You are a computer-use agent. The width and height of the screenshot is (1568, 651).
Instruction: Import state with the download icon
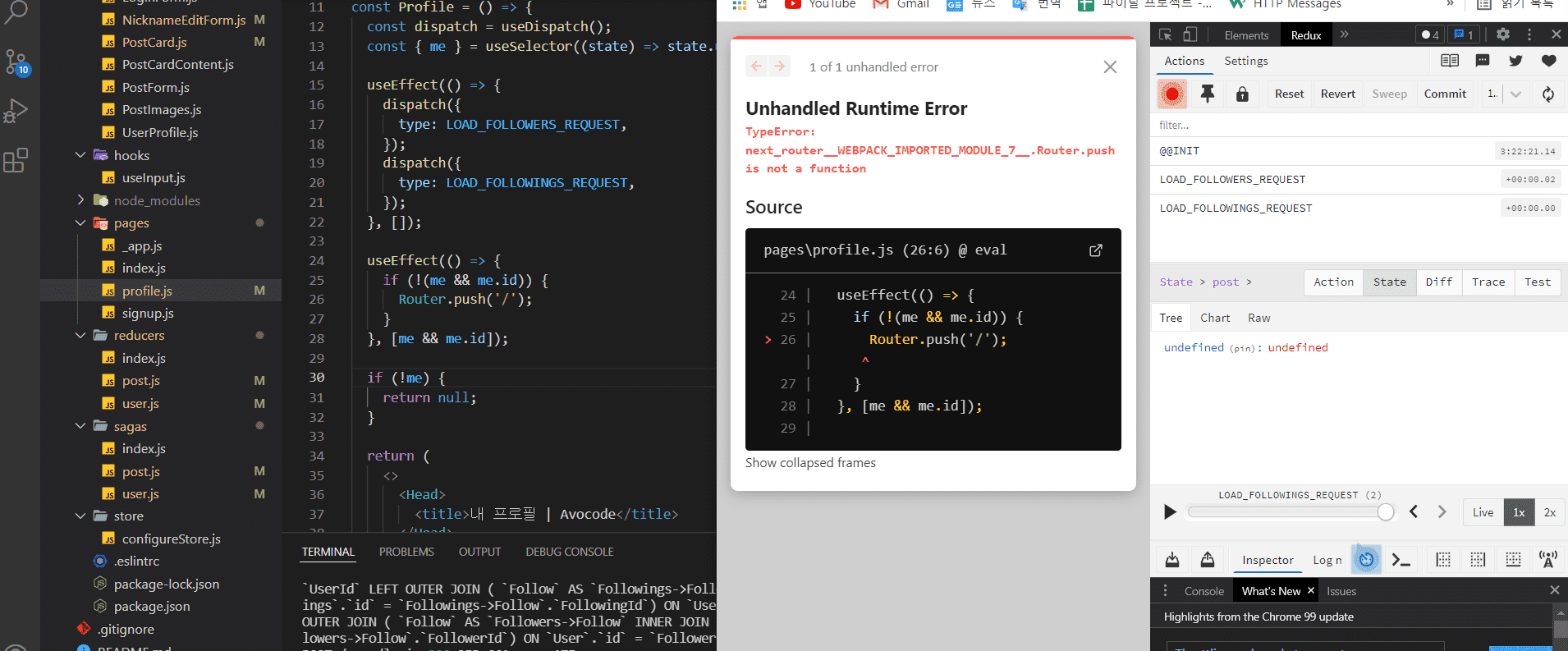pyautogui.click(x=1172, y=560)
